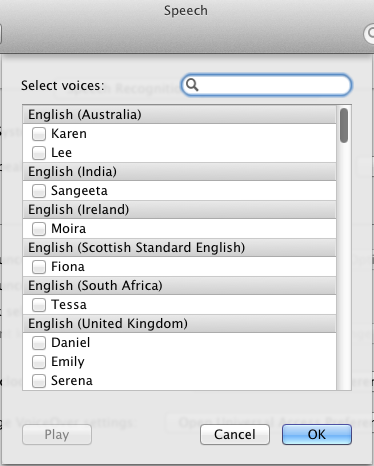The image size is (374, 466).
Task: Dismiss the dialog with Cancel
Action: (235, 434)
